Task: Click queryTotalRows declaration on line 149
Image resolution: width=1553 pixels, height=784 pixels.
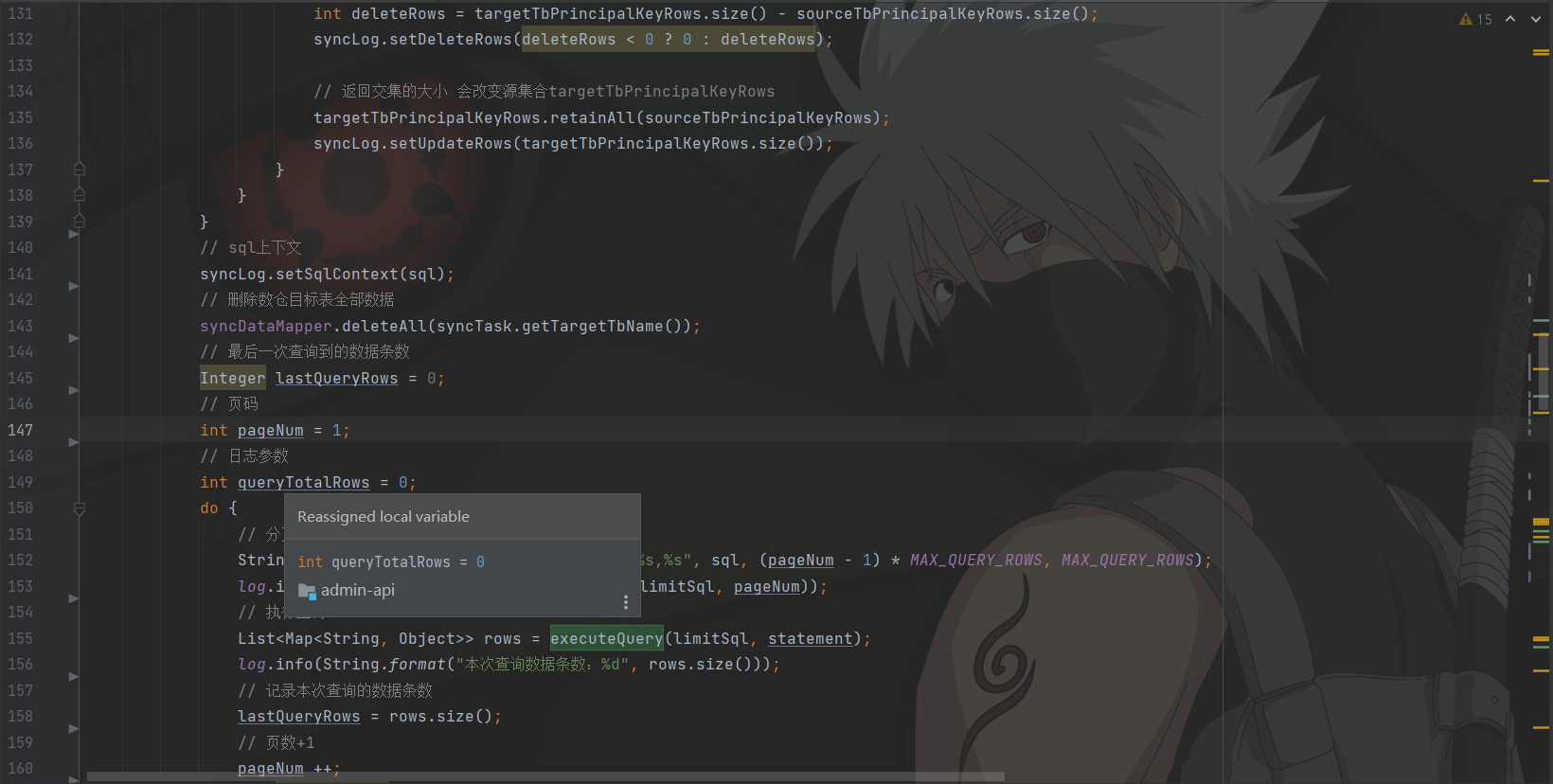Action: coord(304,482)
